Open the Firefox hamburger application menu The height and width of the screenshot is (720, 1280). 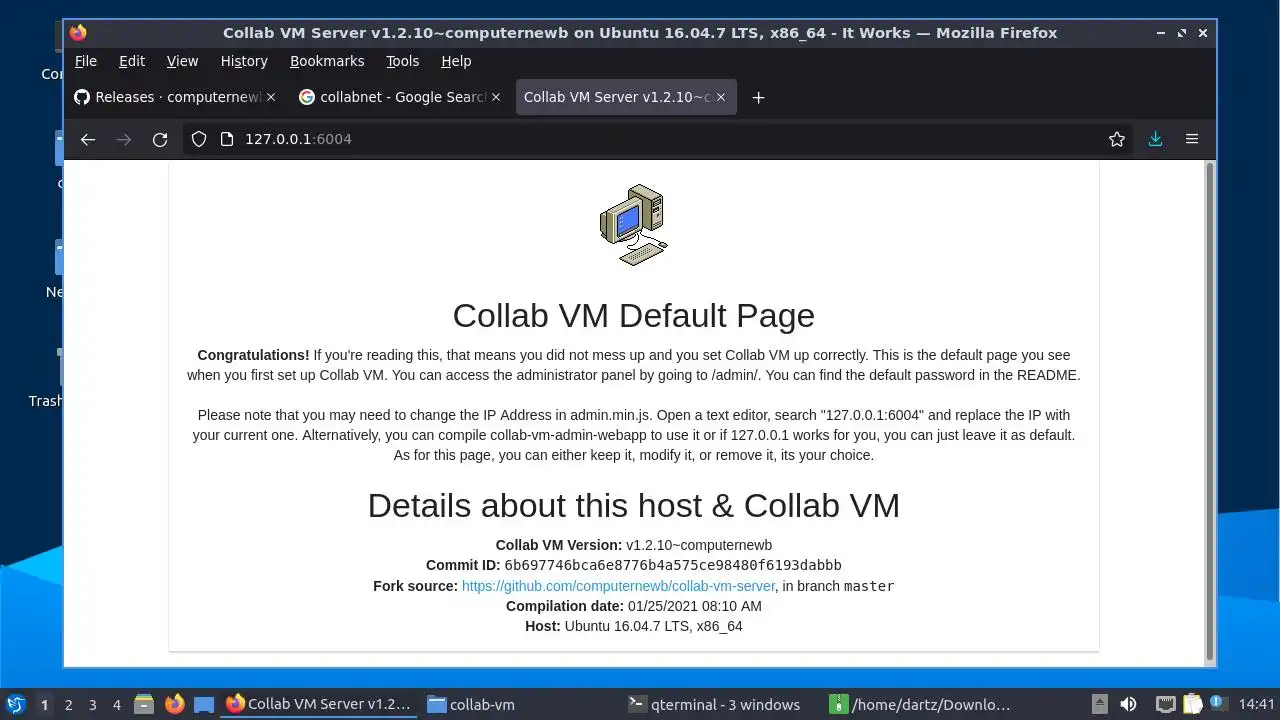pyautogui.click(x=1192, y=139)
